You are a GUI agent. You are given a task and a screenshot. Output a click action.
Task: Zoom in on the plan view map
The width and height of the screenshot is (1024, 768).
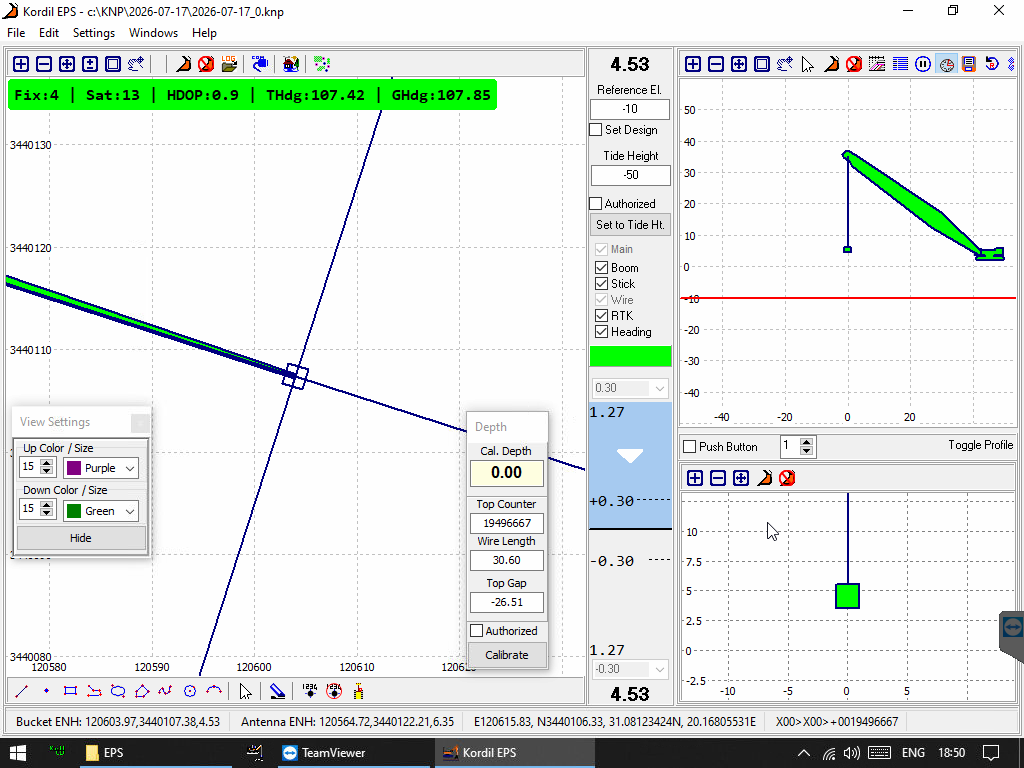(x=21, y=63)
